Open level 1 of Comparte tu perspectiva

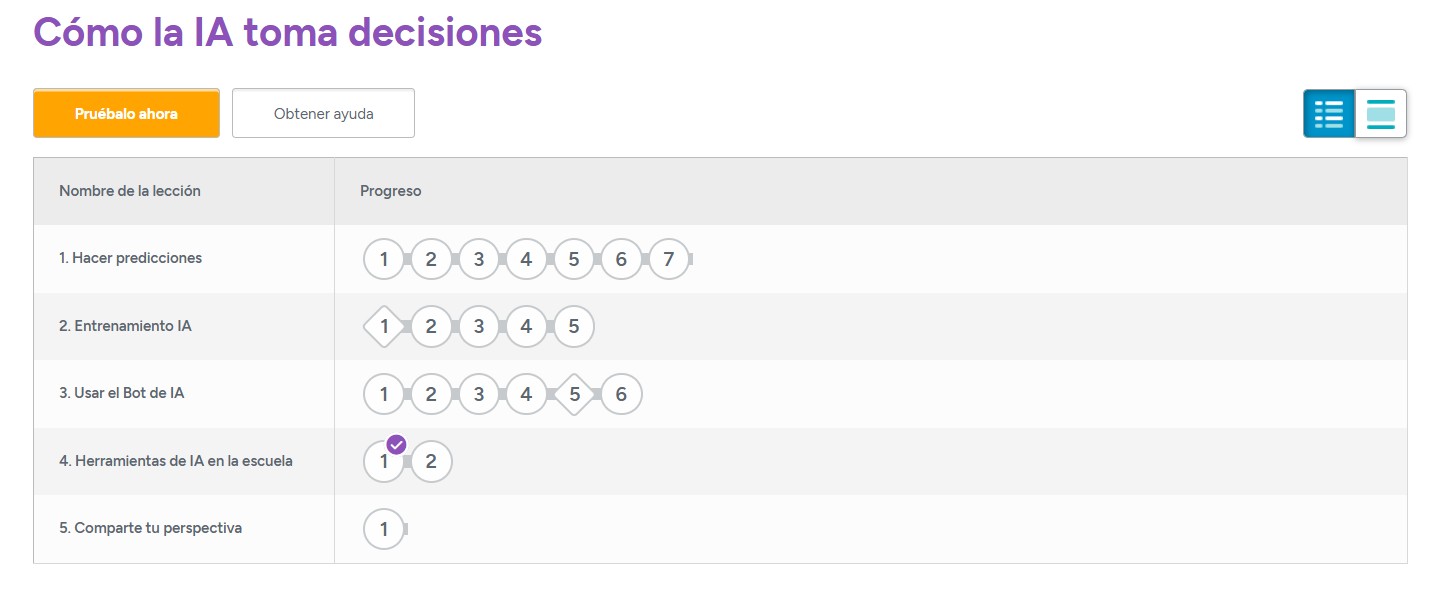pyautogui.click(x=384, y=529)
